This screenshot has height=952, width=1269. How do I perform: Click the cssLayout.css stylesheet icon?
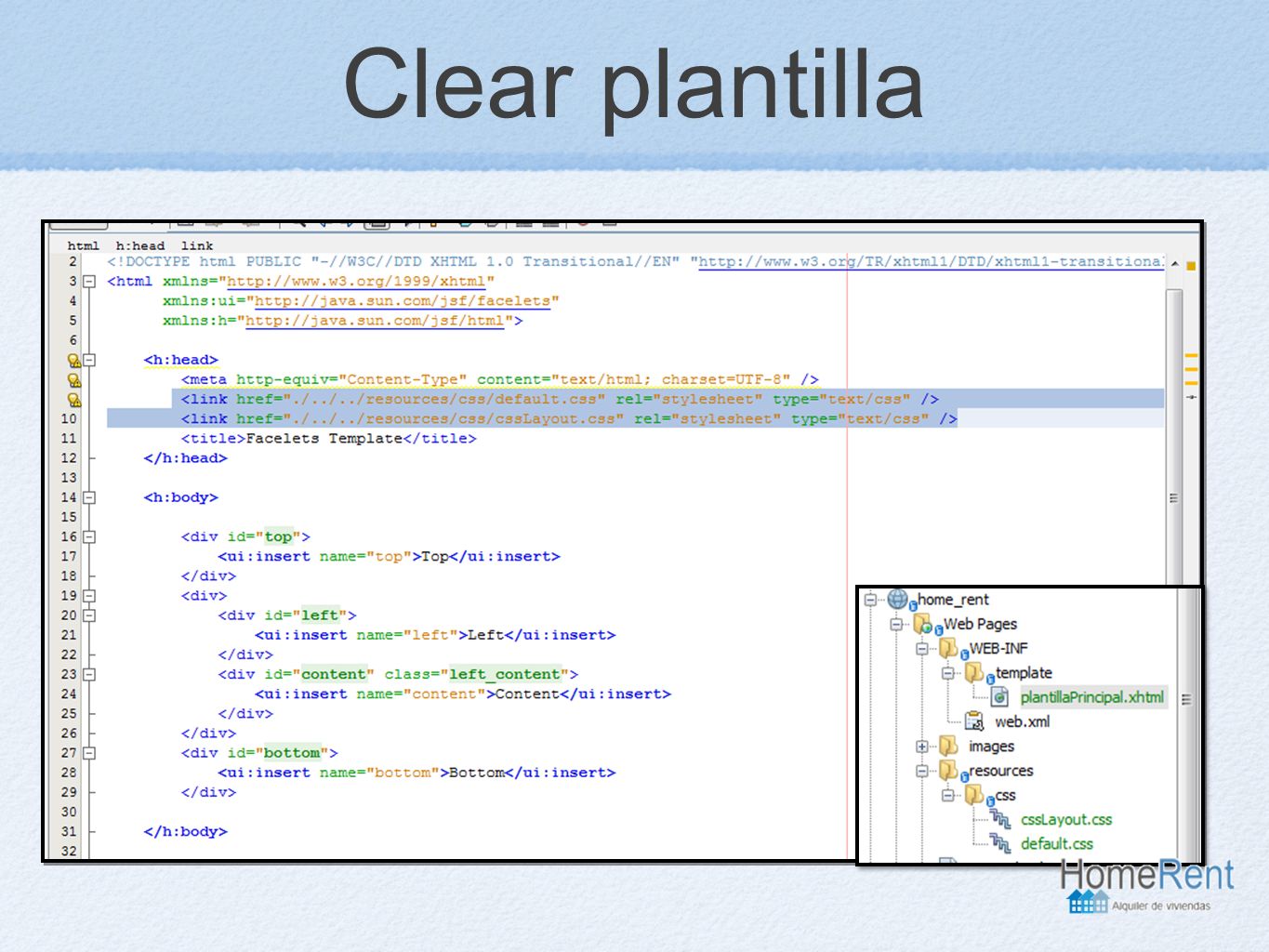[1000, 819]
